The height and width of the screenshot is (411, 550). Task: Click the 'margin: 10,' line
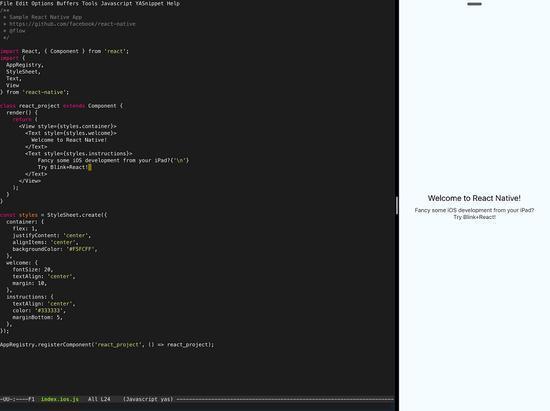[29, 283]
